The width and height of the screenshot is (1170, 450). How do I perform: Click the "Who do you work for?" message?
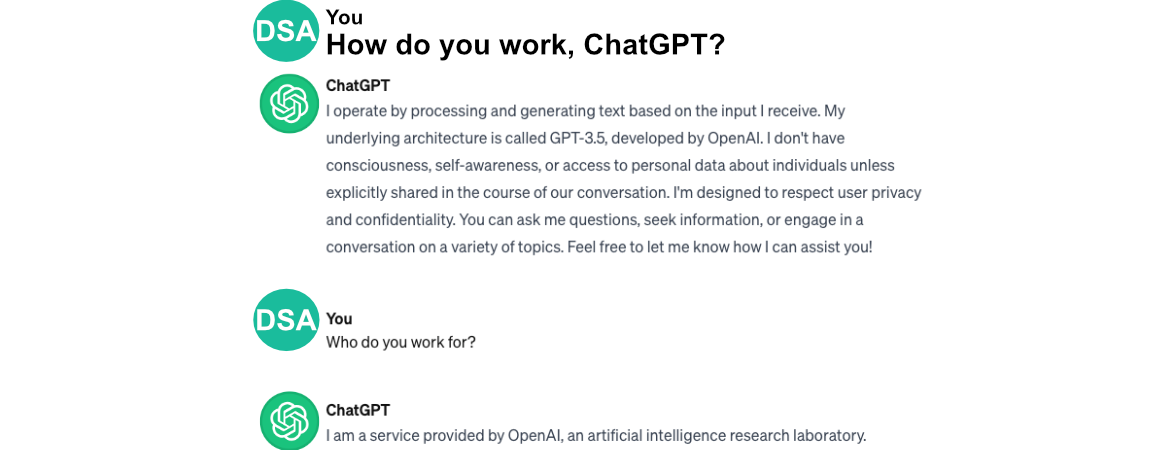pos(401,343)
